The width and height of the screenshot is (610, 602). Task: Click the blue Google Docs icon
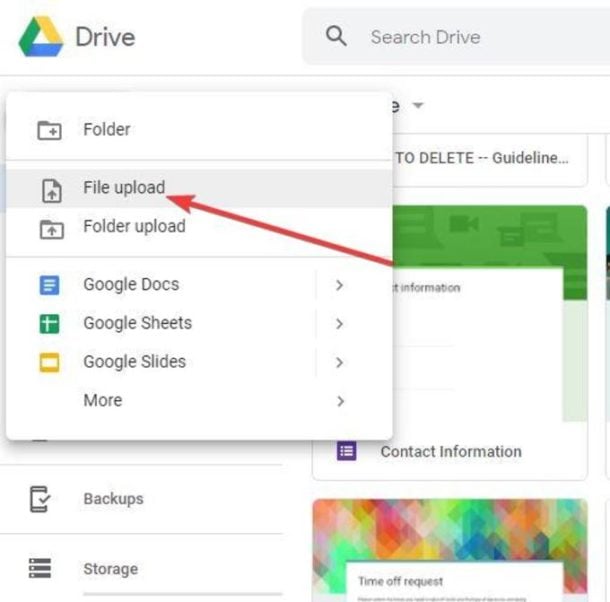coord(49,285)
